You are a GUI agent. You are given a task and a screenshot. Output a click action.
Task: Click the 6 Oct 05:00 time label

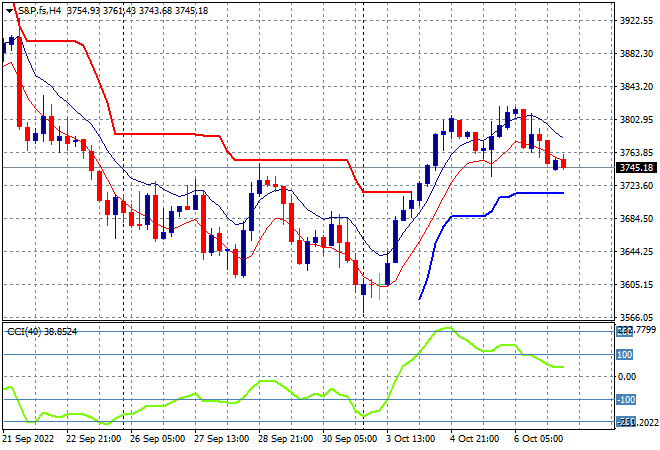[538, 439]
